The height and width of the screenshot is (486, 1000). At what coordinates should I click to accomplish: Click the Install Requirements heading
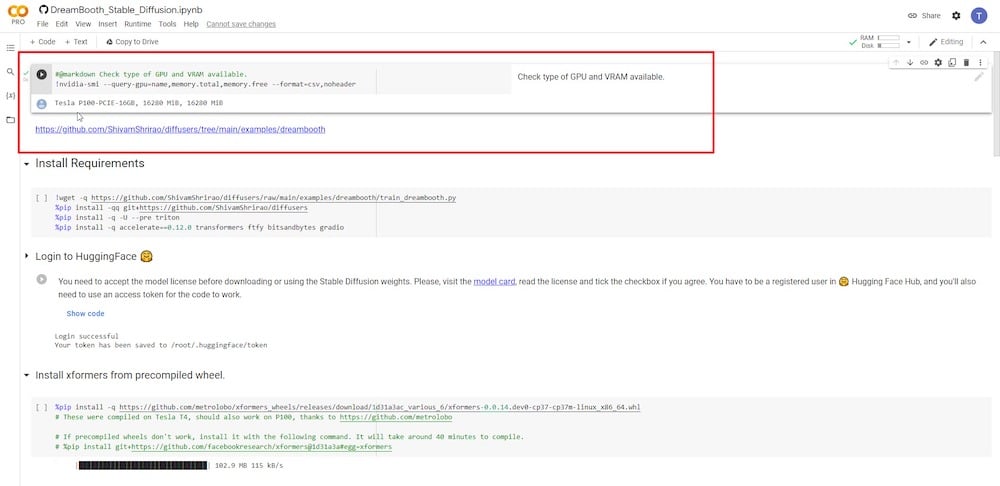point(90,163)
